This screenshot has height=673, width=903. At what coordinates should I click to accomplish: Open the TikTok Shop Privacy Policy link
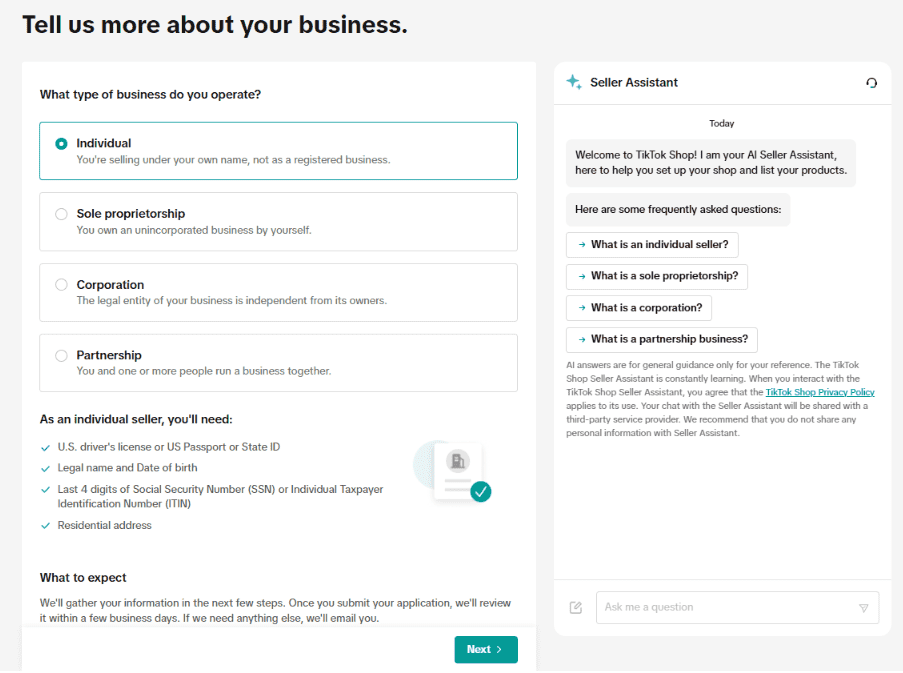coord(820,391)
